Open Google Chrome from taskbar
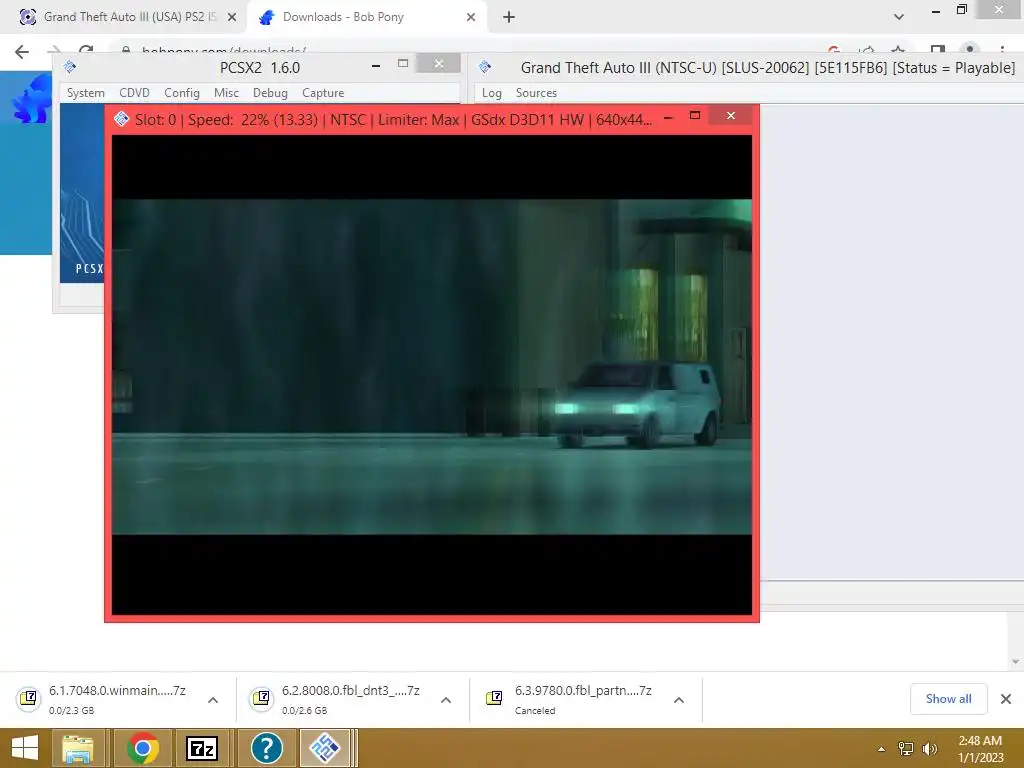Screen dimensions: 1024x768 point(143,748)
